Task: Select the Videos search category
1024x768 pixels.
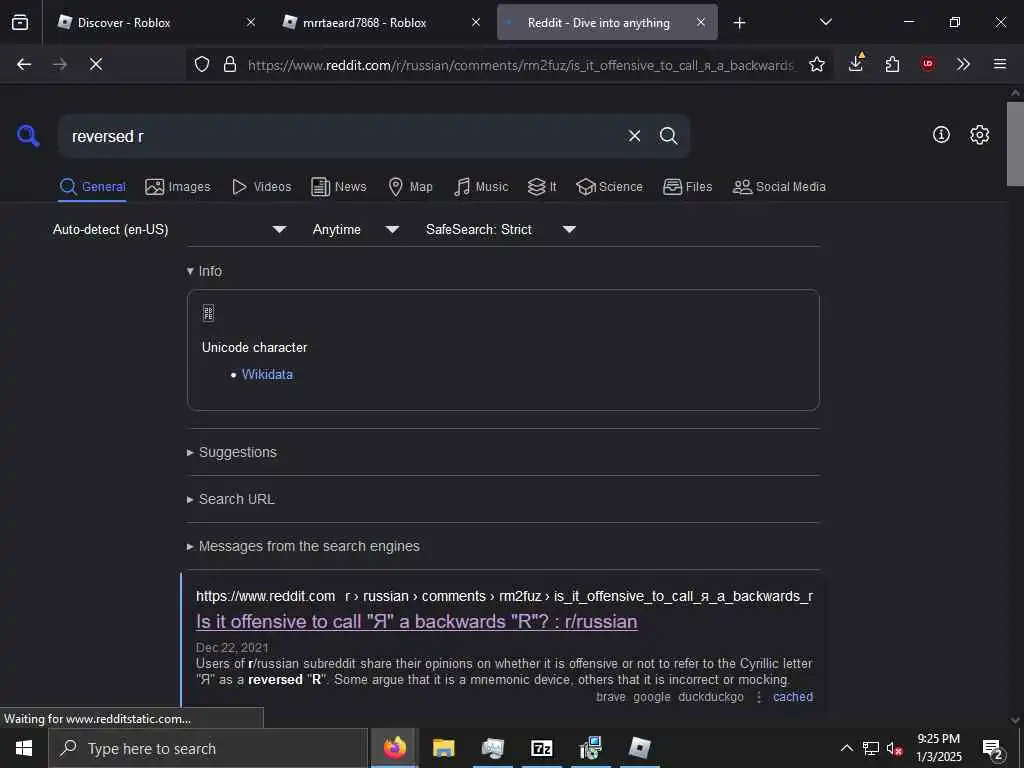Action: point(261,187)
